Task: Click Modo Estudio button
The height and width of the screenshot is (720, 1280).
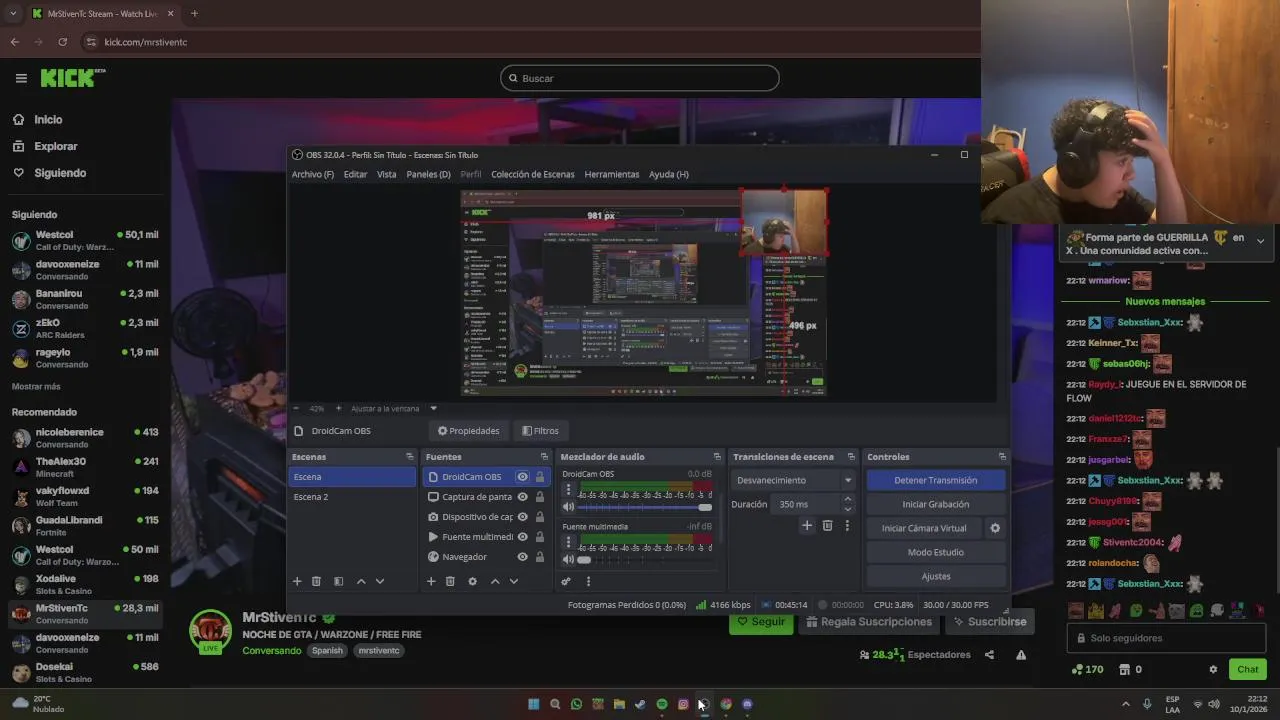Action: (x=936, y=552)
